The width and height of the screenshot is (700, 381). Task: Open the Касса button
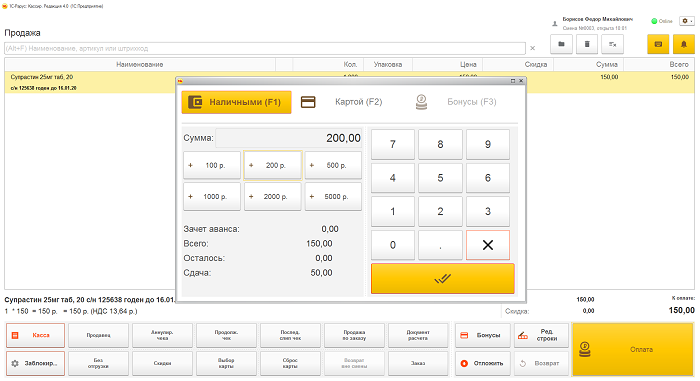point(35,335)
